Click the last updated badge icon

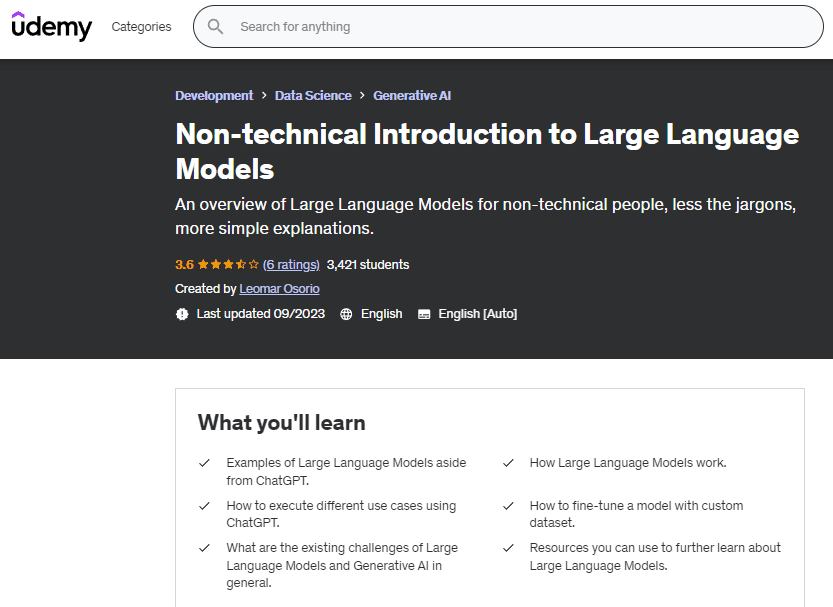point(182,314)
